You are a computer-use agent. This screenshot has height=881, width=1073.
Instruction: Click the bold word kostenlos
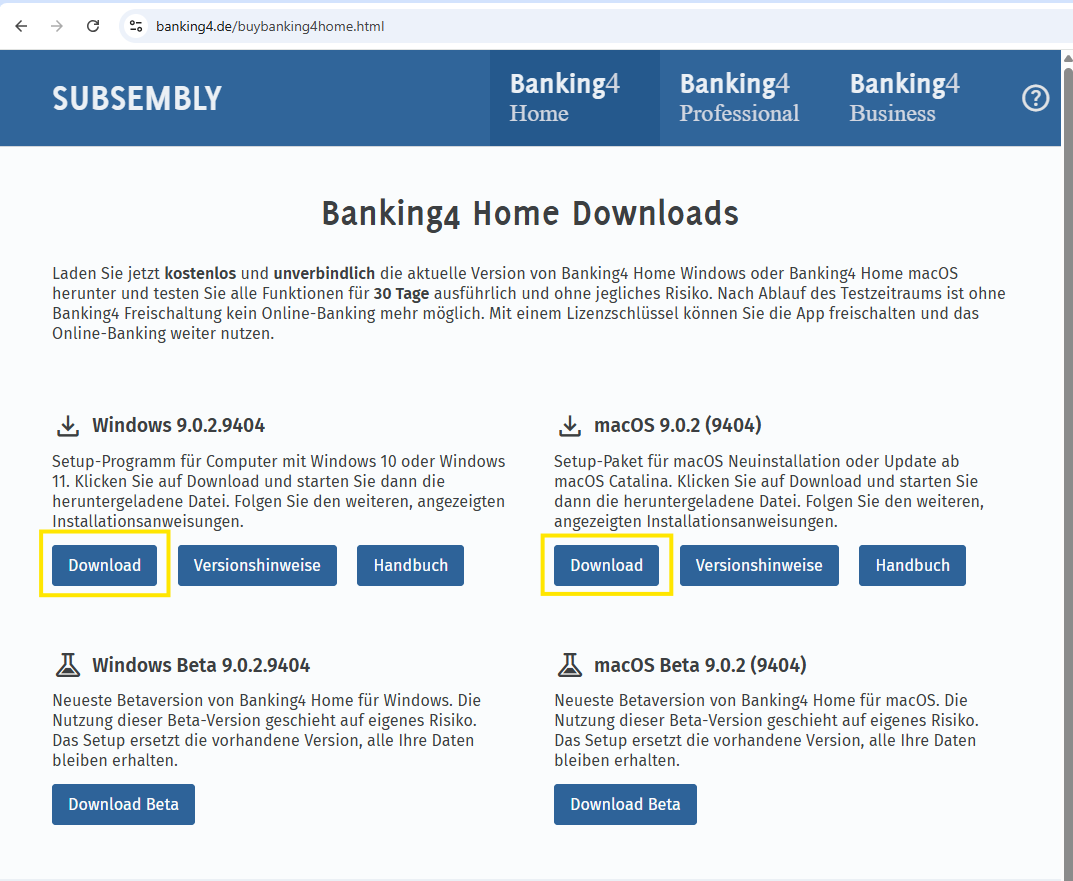click(x=200, y=273)
